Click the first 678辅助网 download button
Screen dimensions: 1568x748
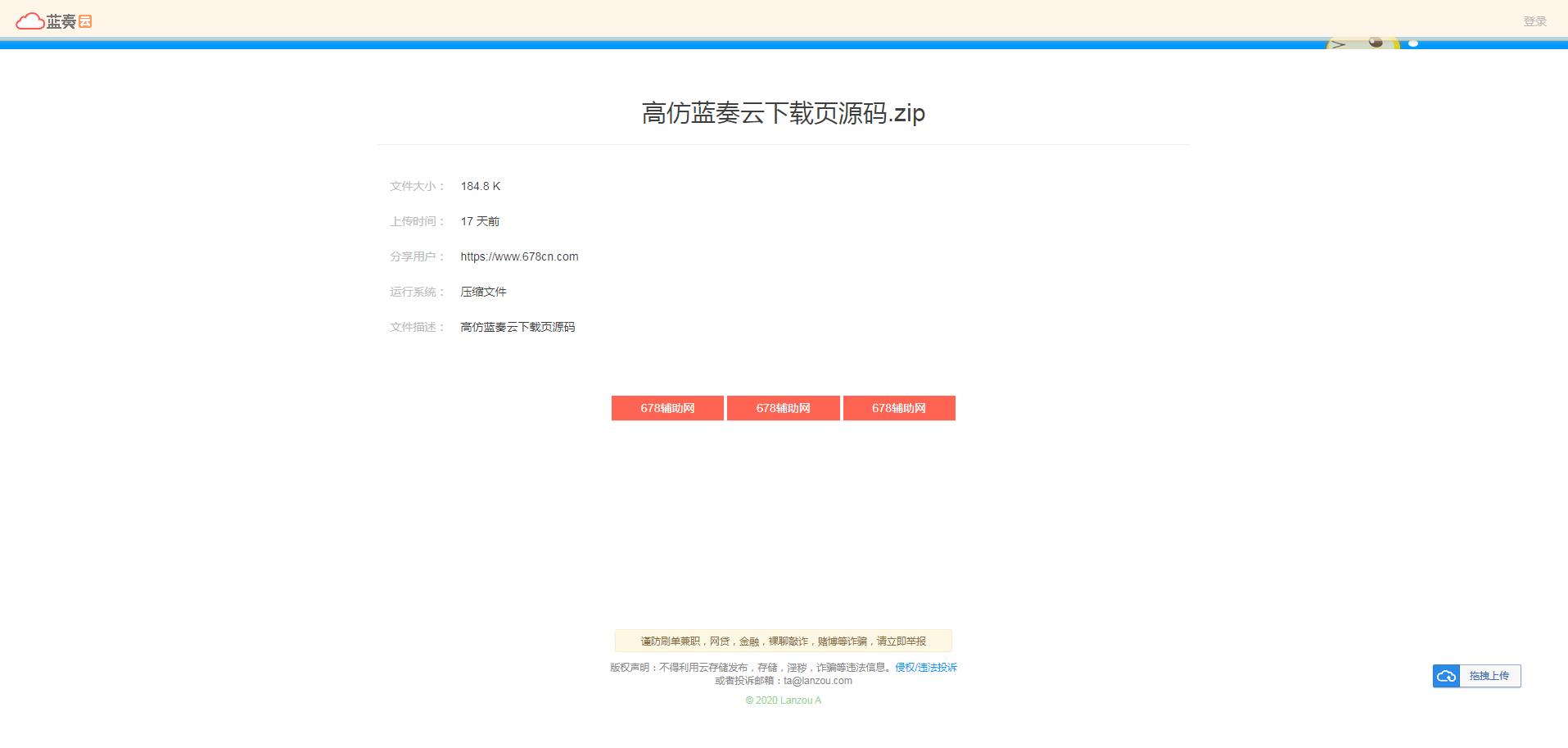coord(667,408)
